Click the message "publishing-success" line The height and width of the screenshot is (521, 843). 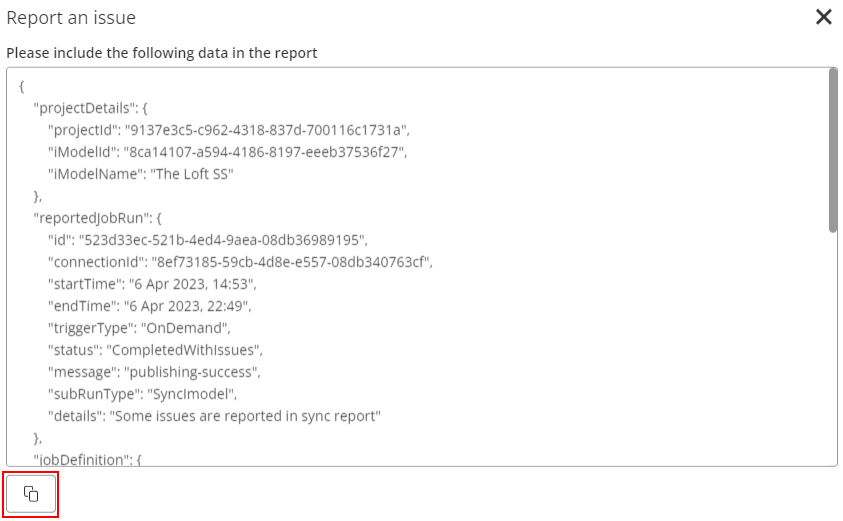click(x=154, y=372)
